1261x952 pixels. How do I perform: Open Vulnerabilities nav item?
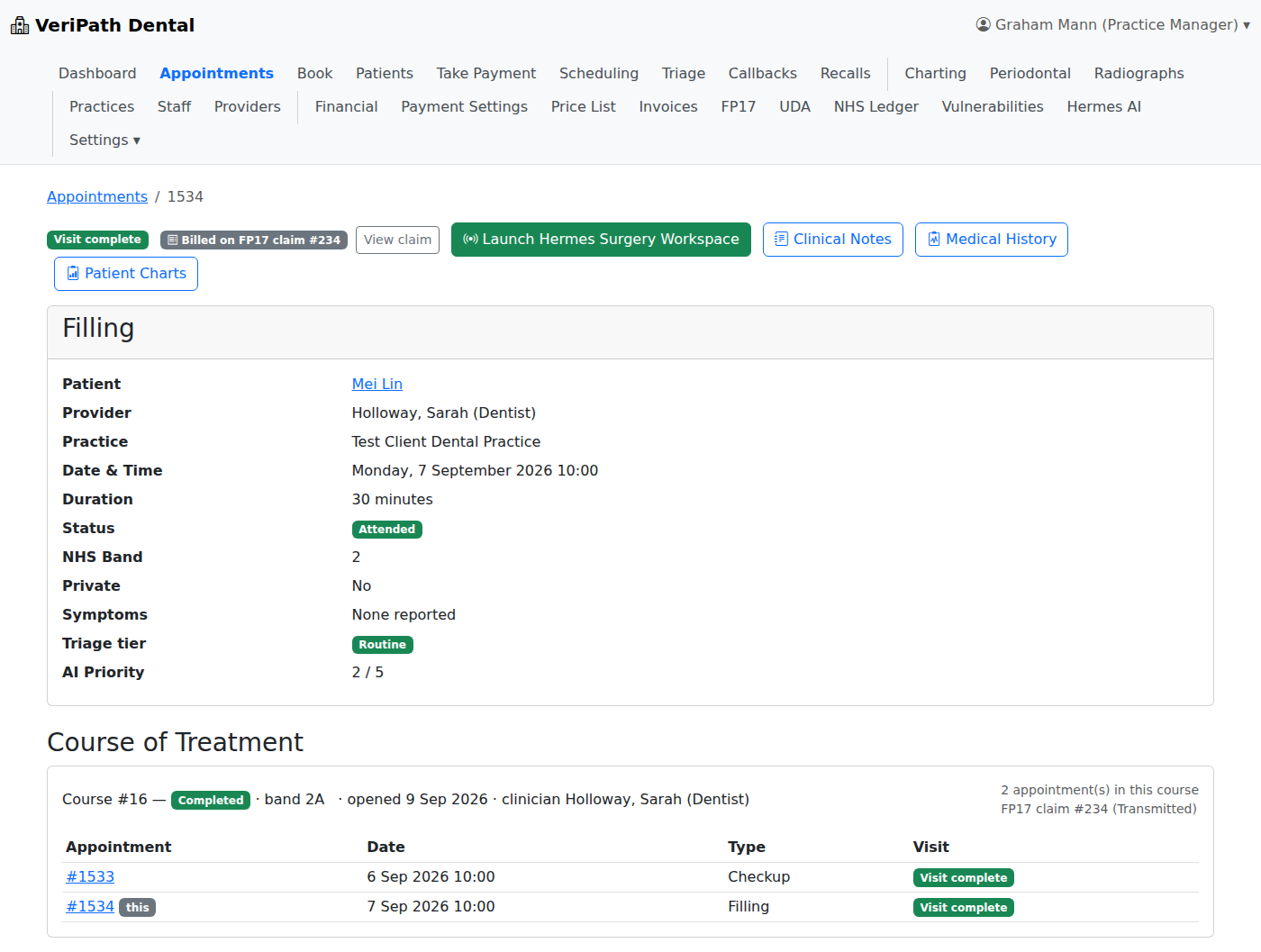tap(993, 106)
